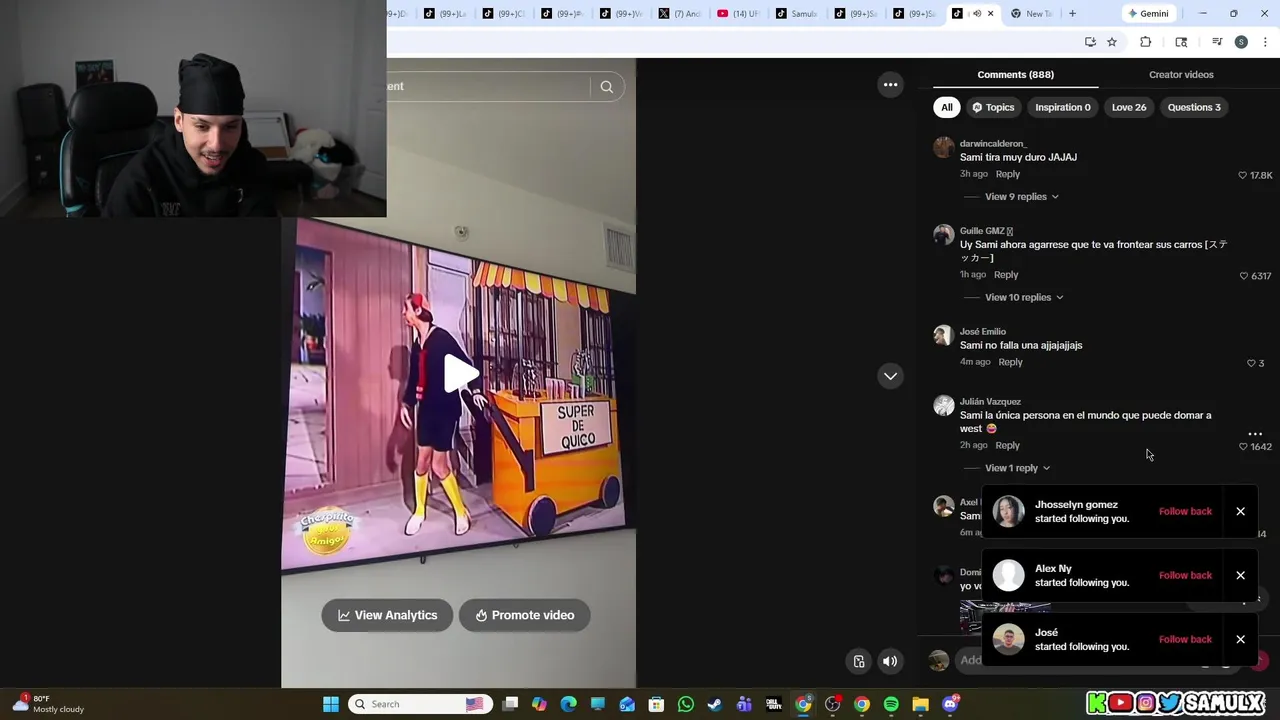Viewport: 1280px width, 720px height.
Task: Like José Emilio comment heart
Action: [x=1251, y=363]
